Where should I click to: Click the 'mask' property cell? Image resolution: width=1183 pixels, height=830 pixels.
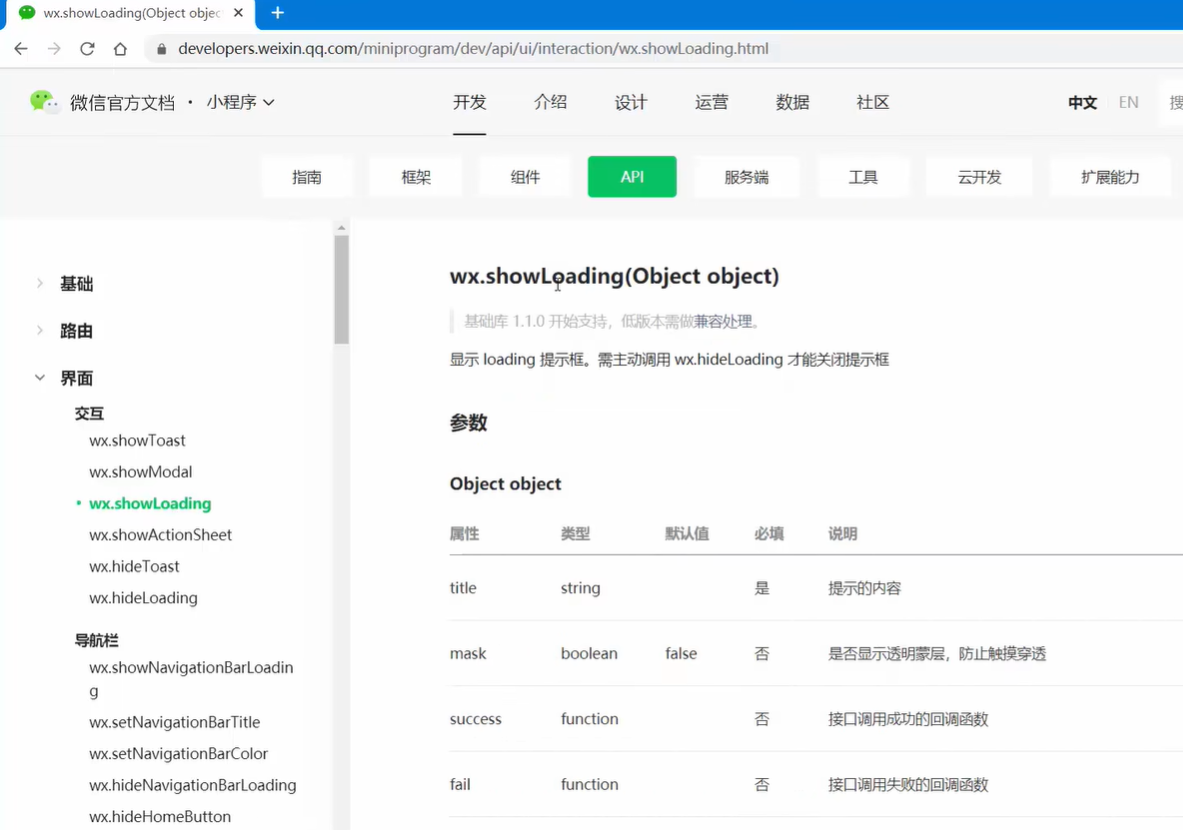pyautogui.click(x=468, y=653)
